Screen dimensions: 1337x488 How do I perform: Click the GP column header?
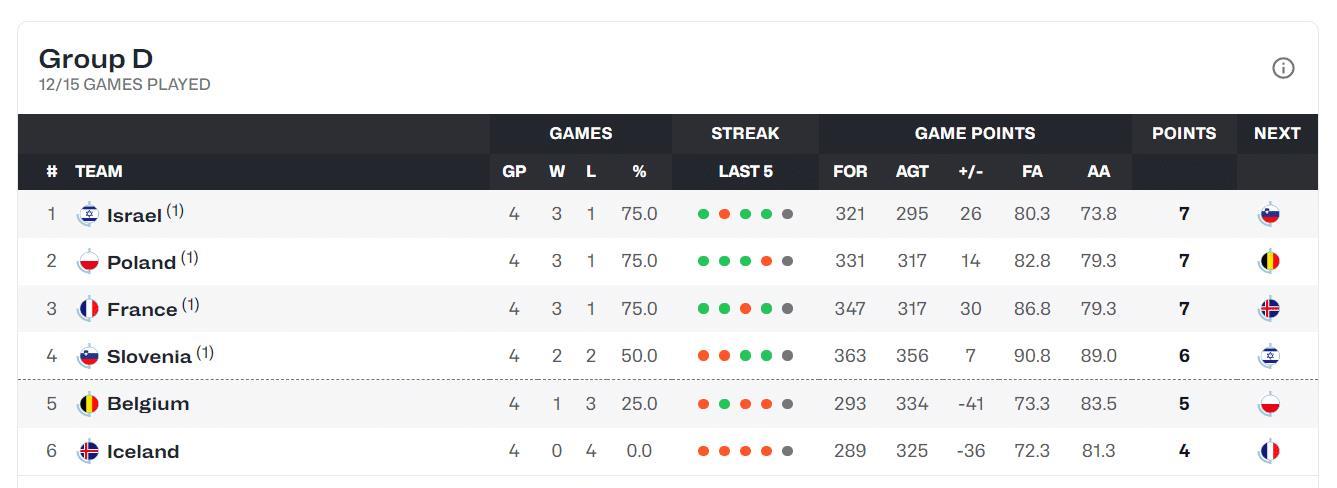pyautogui.click(x=514, y=171)
